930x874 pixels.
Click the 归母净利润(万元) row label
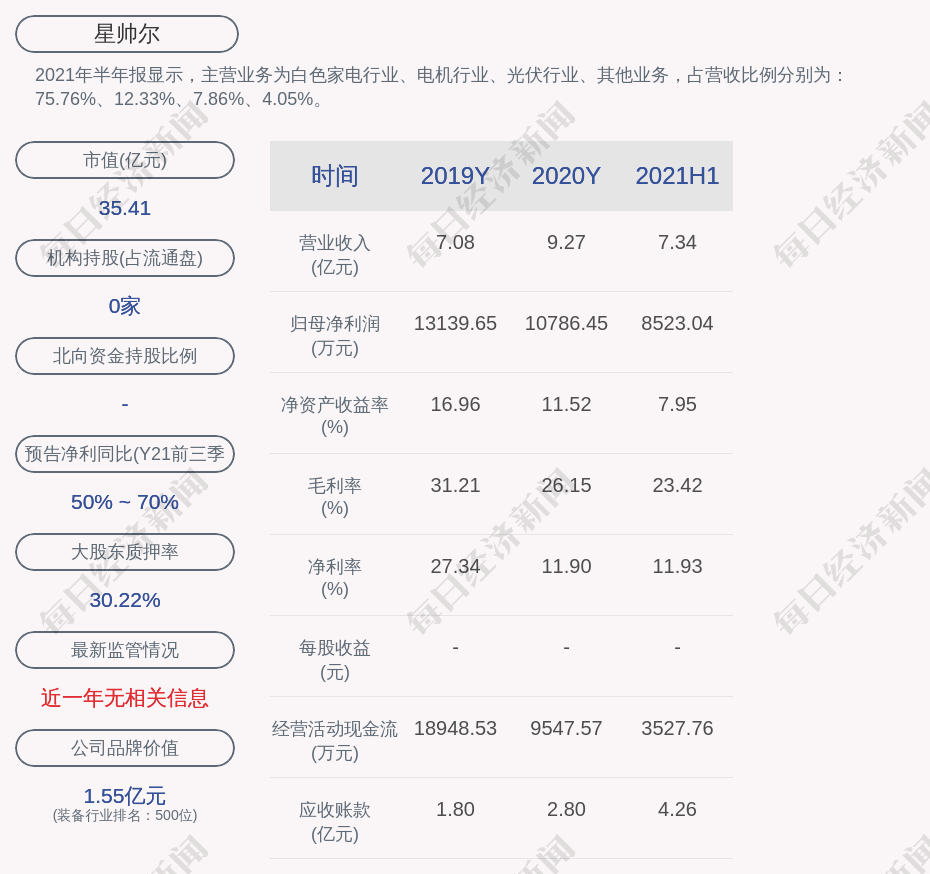pos(335,336)
